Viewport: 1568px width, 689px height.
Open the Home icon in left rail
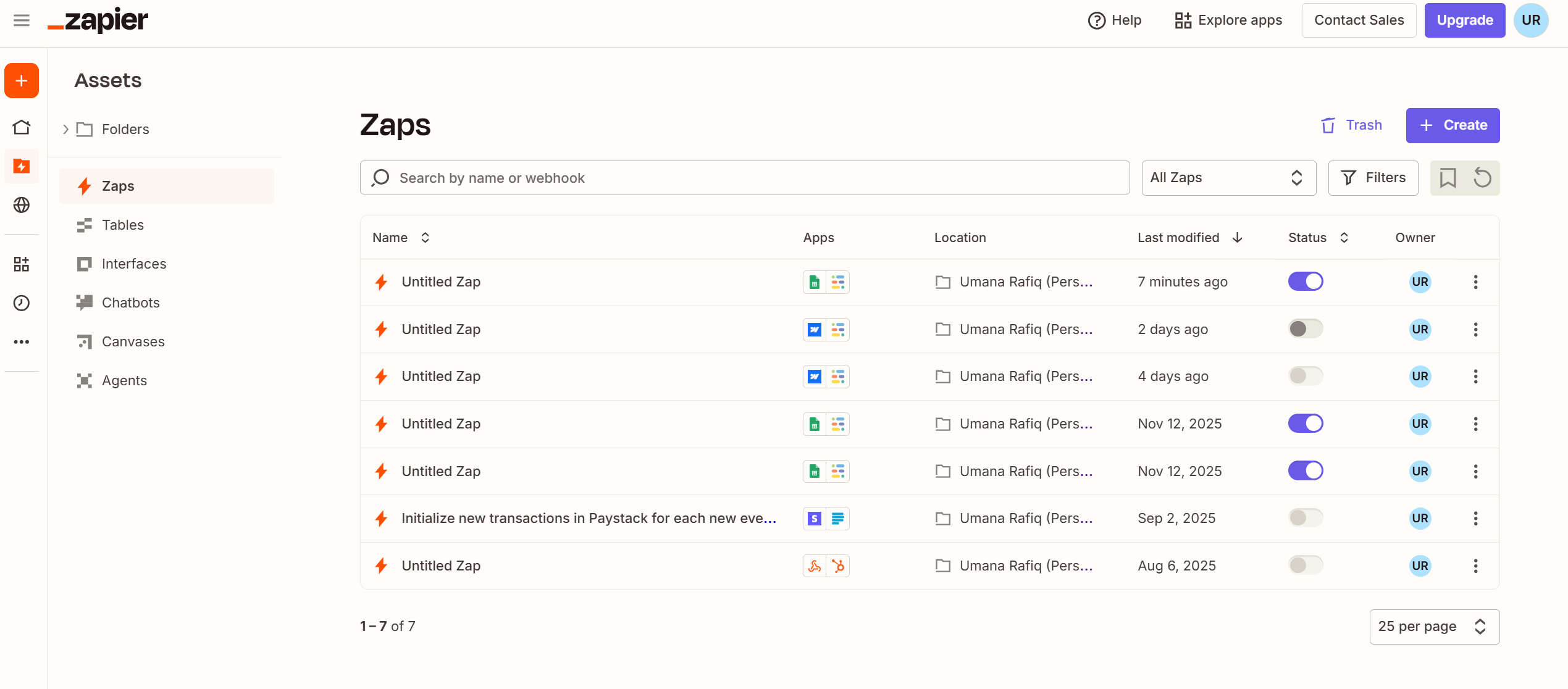pos(22,127)
